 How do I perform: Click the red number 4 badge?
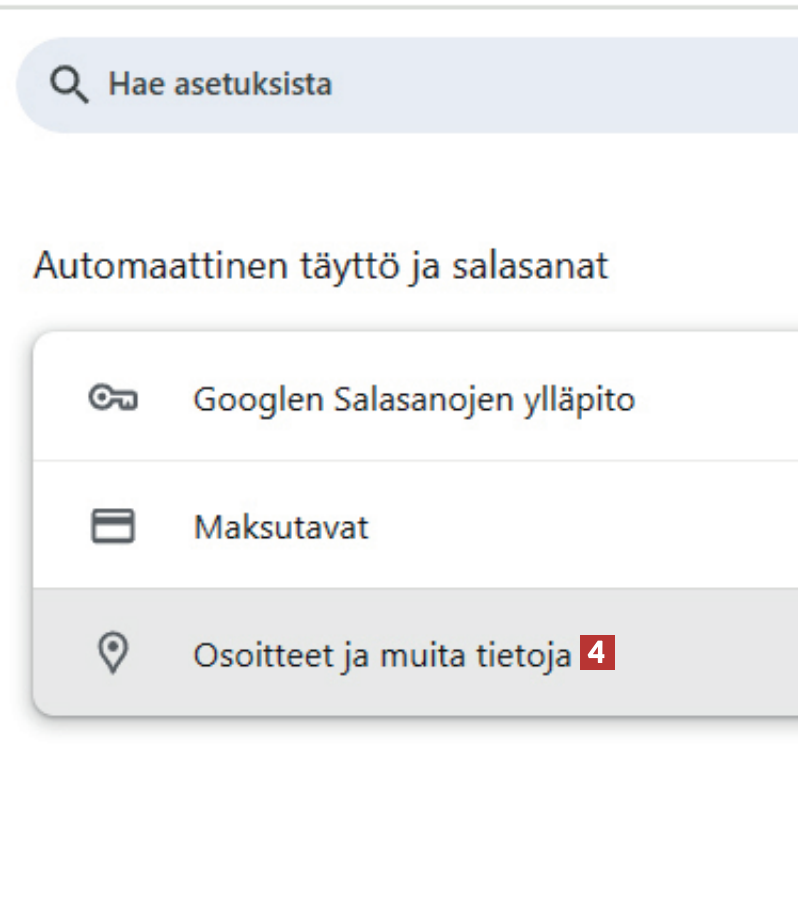(x=597, y=654)
